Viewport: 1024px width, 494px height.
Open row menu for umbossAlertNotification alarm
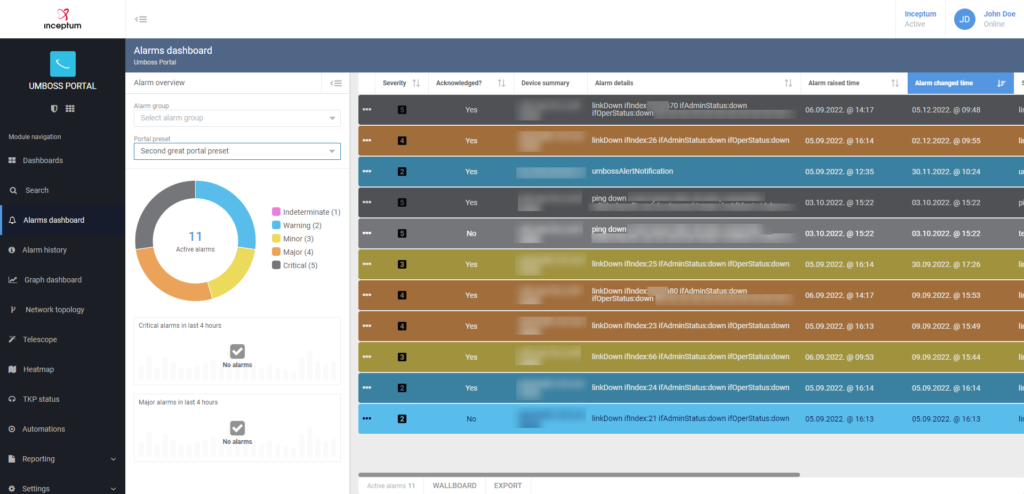pyautogui.click(x=367, y=171)
